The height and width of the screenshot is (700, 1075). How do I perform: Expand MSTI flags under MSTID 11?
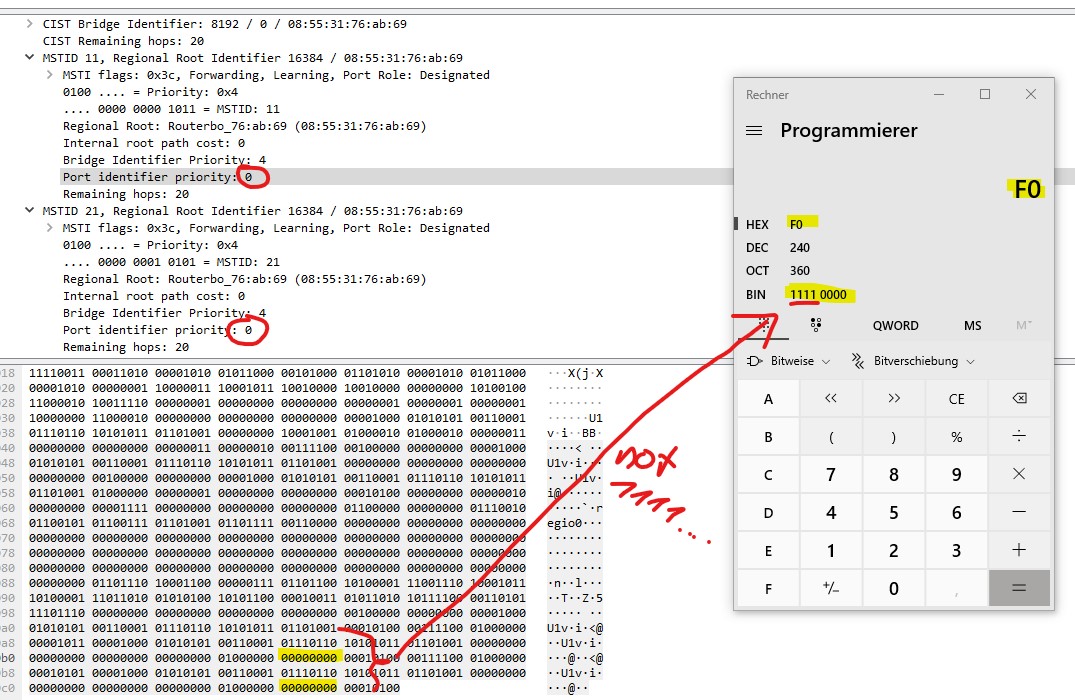(x=49, y=75)
